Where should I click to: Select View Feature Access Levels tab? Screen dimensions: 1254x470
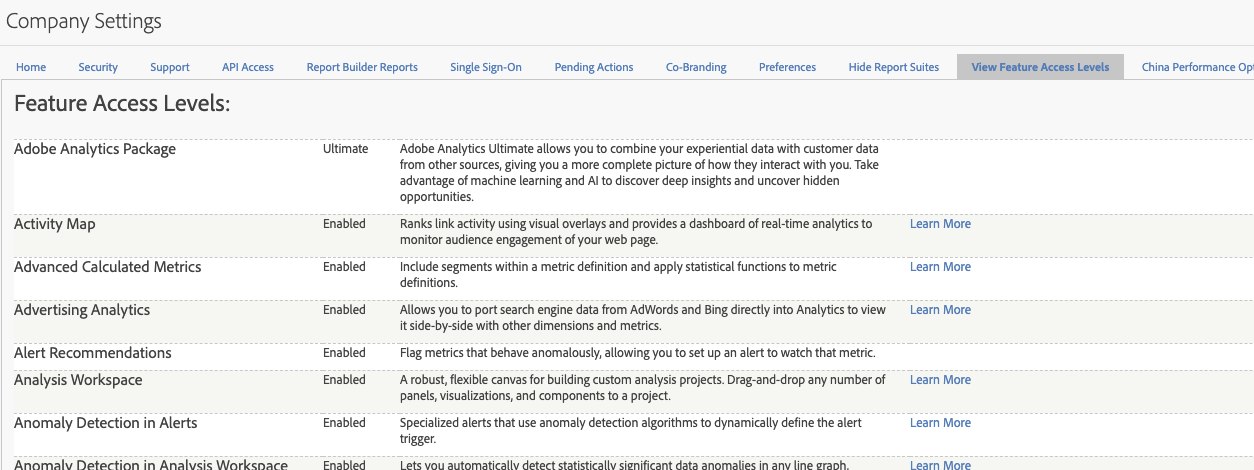[x=1040, y=67]
